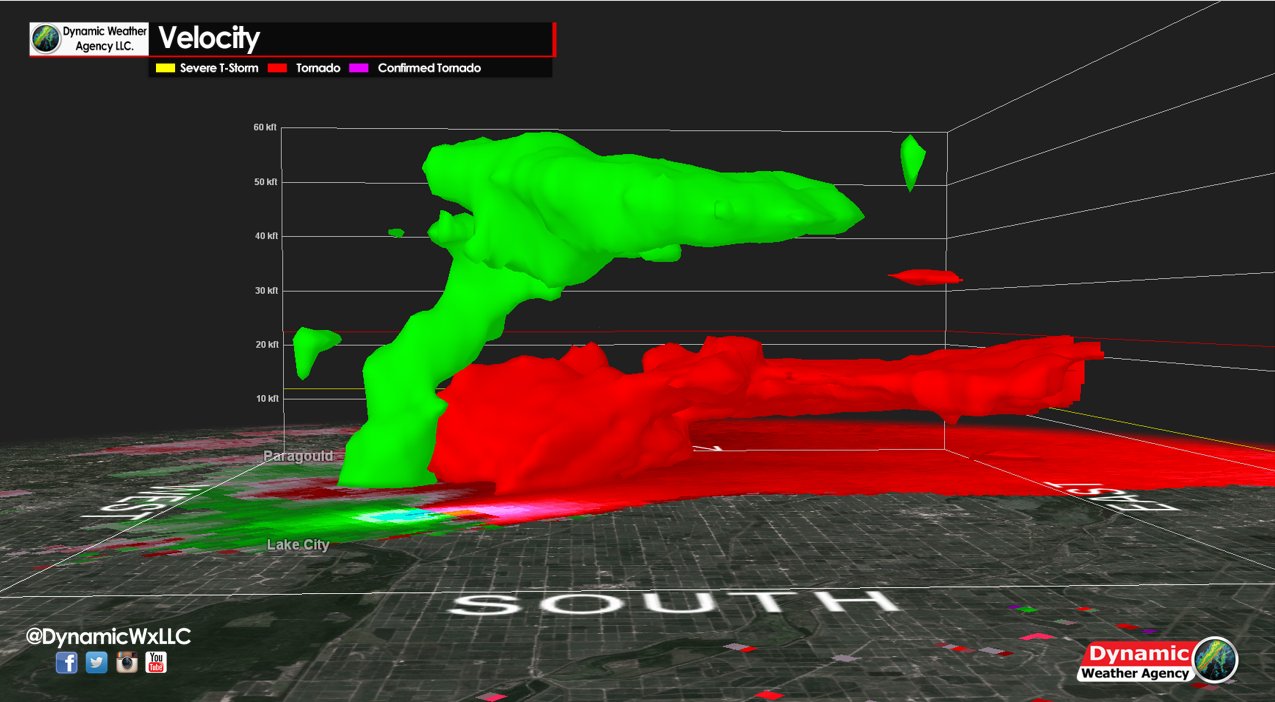This screenshot has width=1275, height=702.
Task: Click the Facebook icon
Action: pos(66,662)
